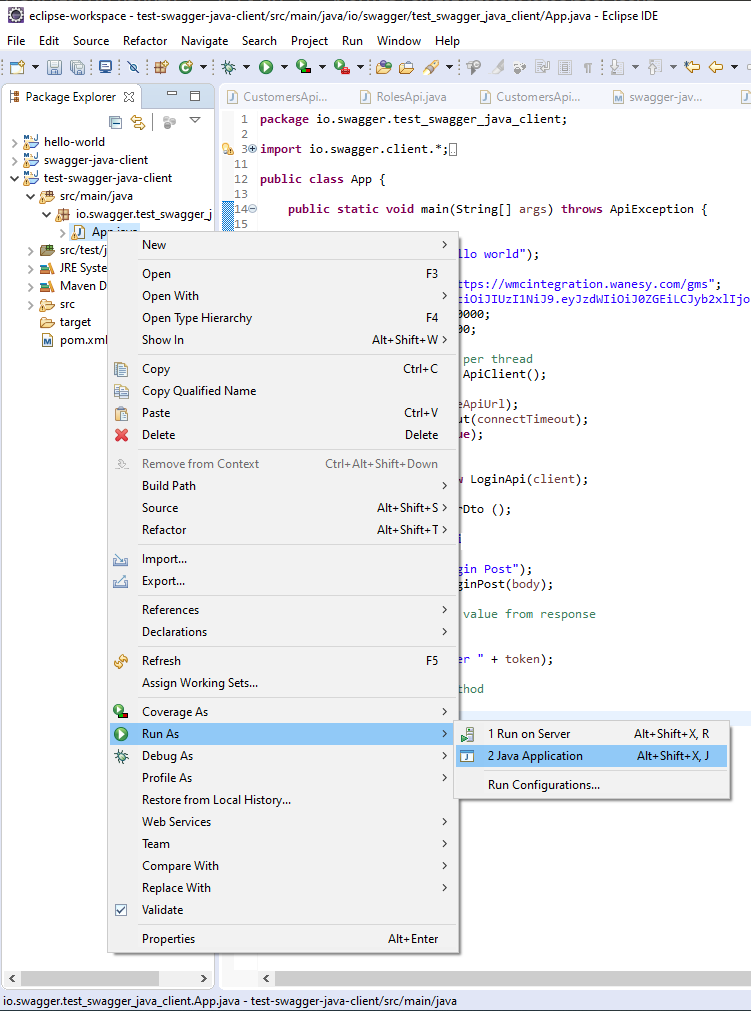Click the Debug bug icon in toolbar
Viewport: 751px width, 1011px height.
(x=229, y=67)
